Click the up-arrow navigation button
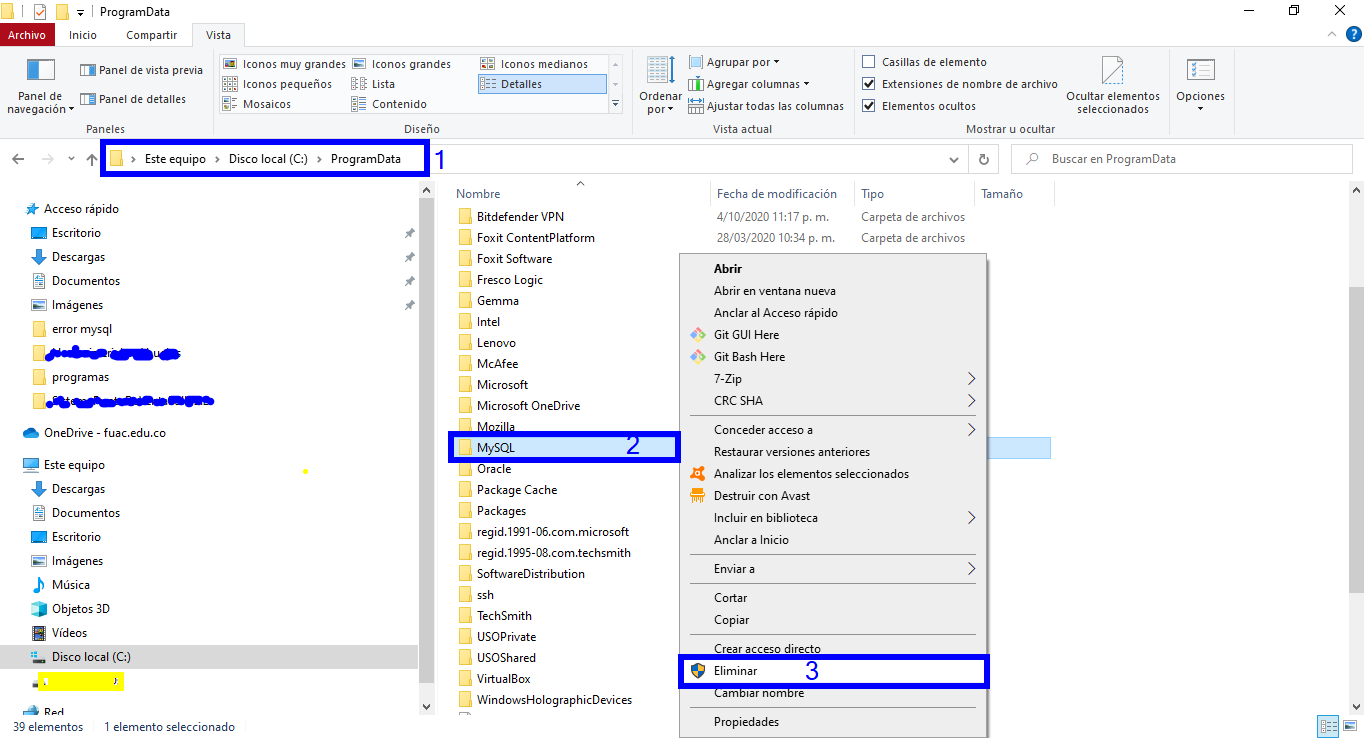 tap(92, 159)
